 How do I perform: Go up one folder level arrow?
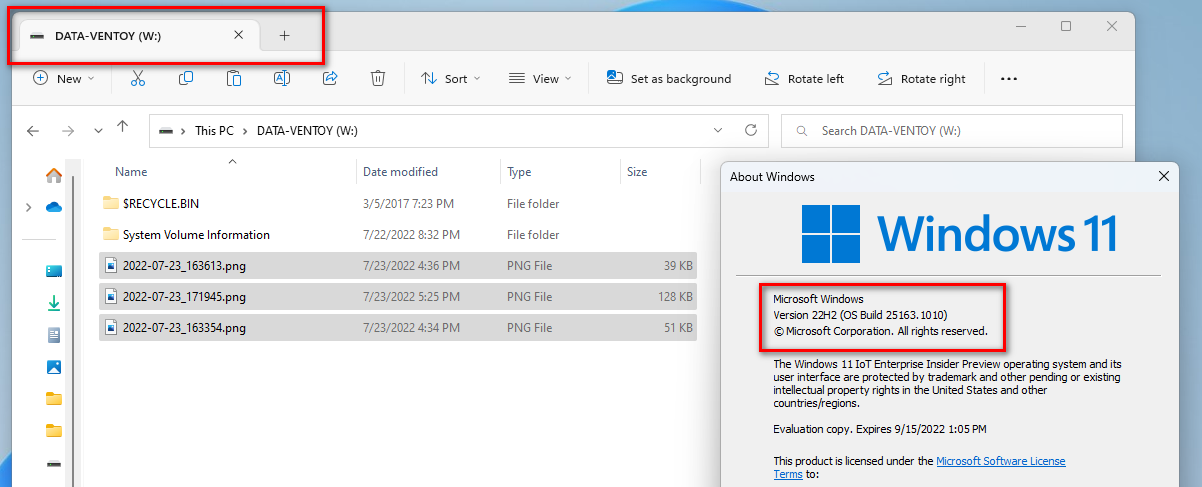coord(123,127)
